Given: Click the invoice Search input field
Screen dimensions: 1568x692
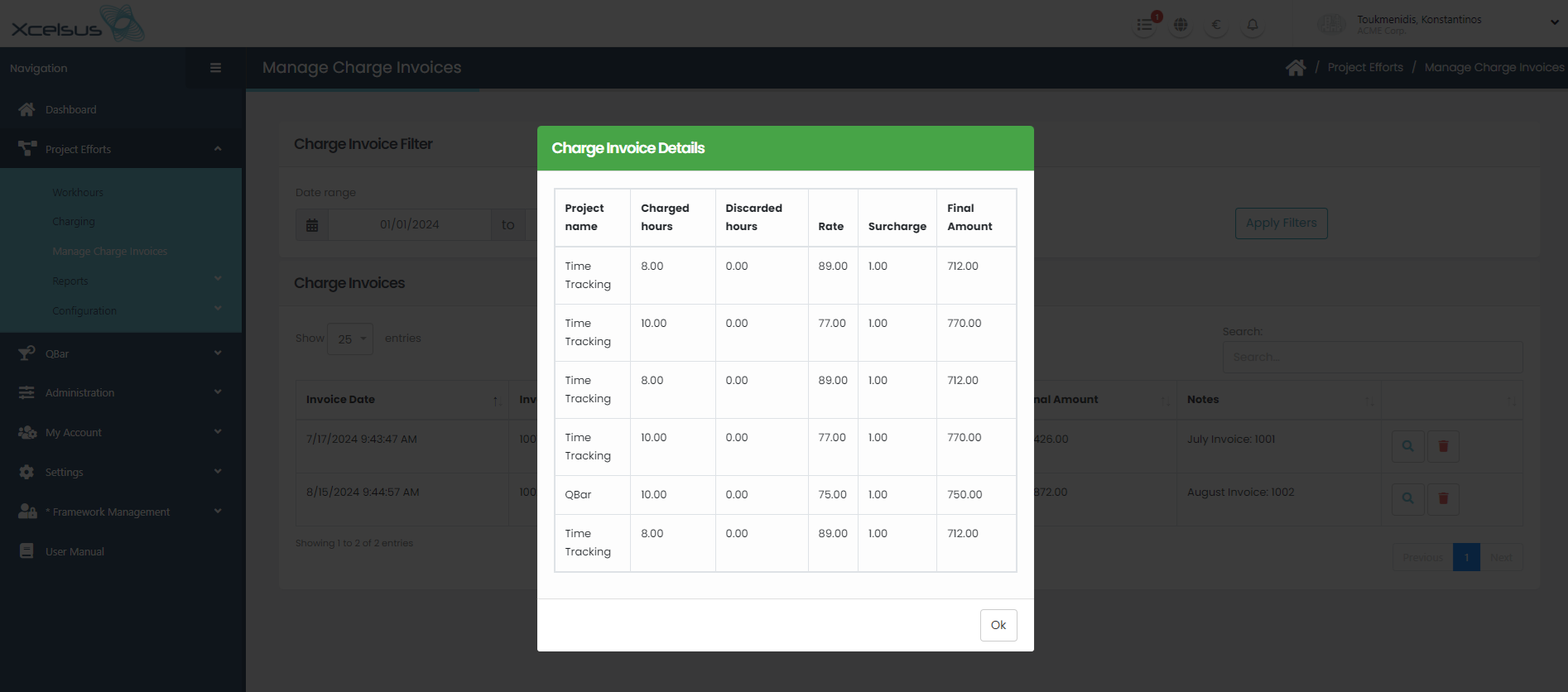Looking at the screenshot, I should point(1372,358).
